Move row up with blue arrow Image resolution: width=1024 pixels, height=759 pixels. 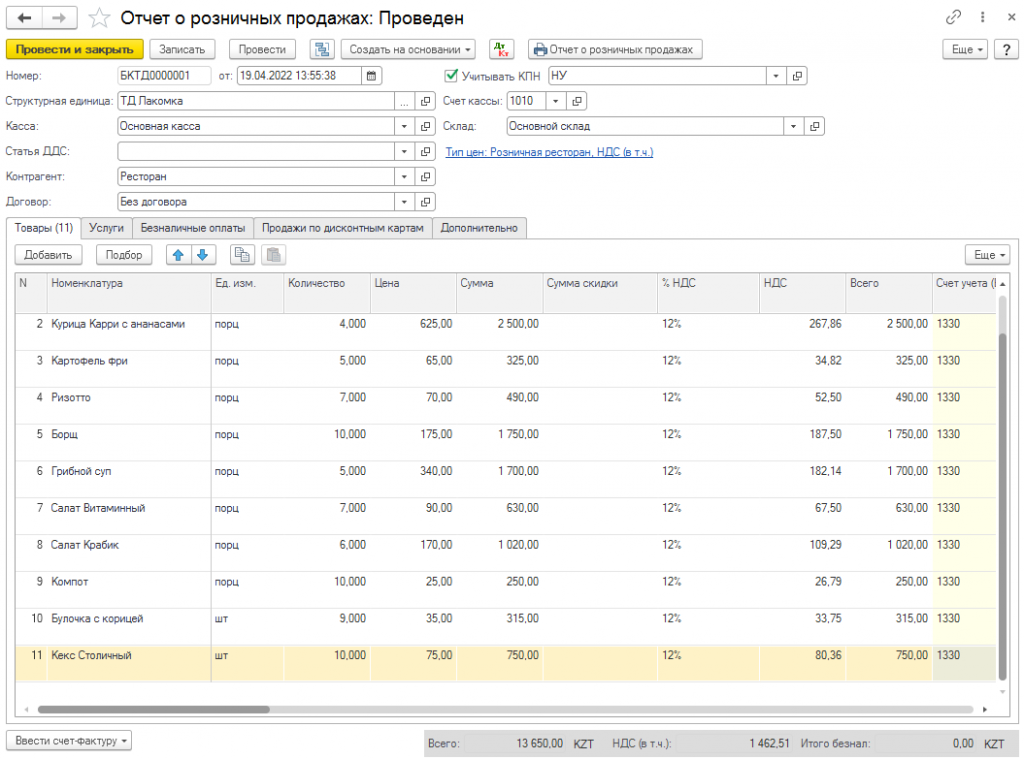(x=178, y=255)
